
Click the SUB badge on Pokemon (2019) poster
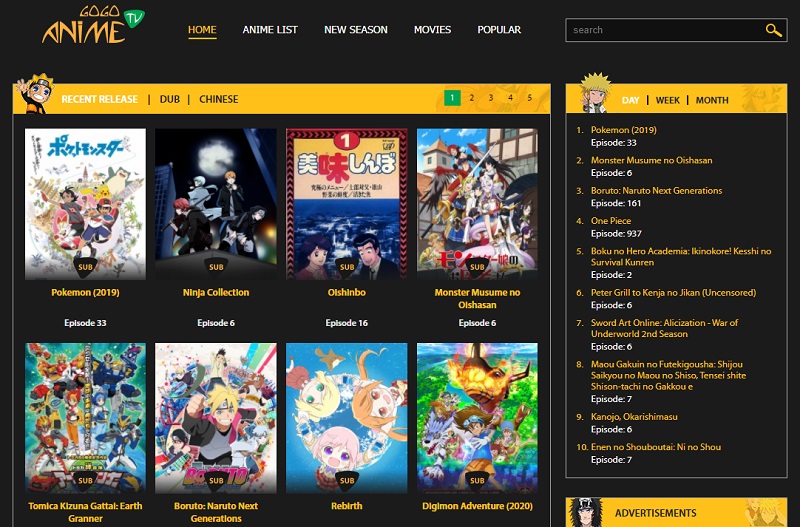click(x=85, y=267)
